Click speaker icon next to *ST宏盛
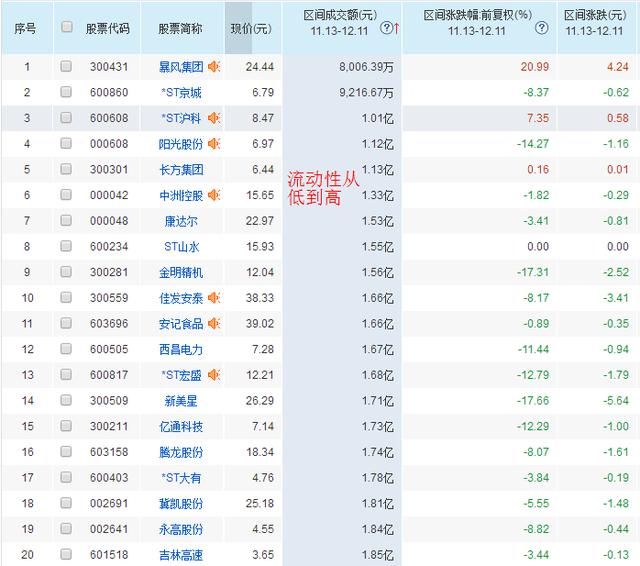The height and width of the screenshot is (566, 640). pyautogui.click(x=214, y=375)
